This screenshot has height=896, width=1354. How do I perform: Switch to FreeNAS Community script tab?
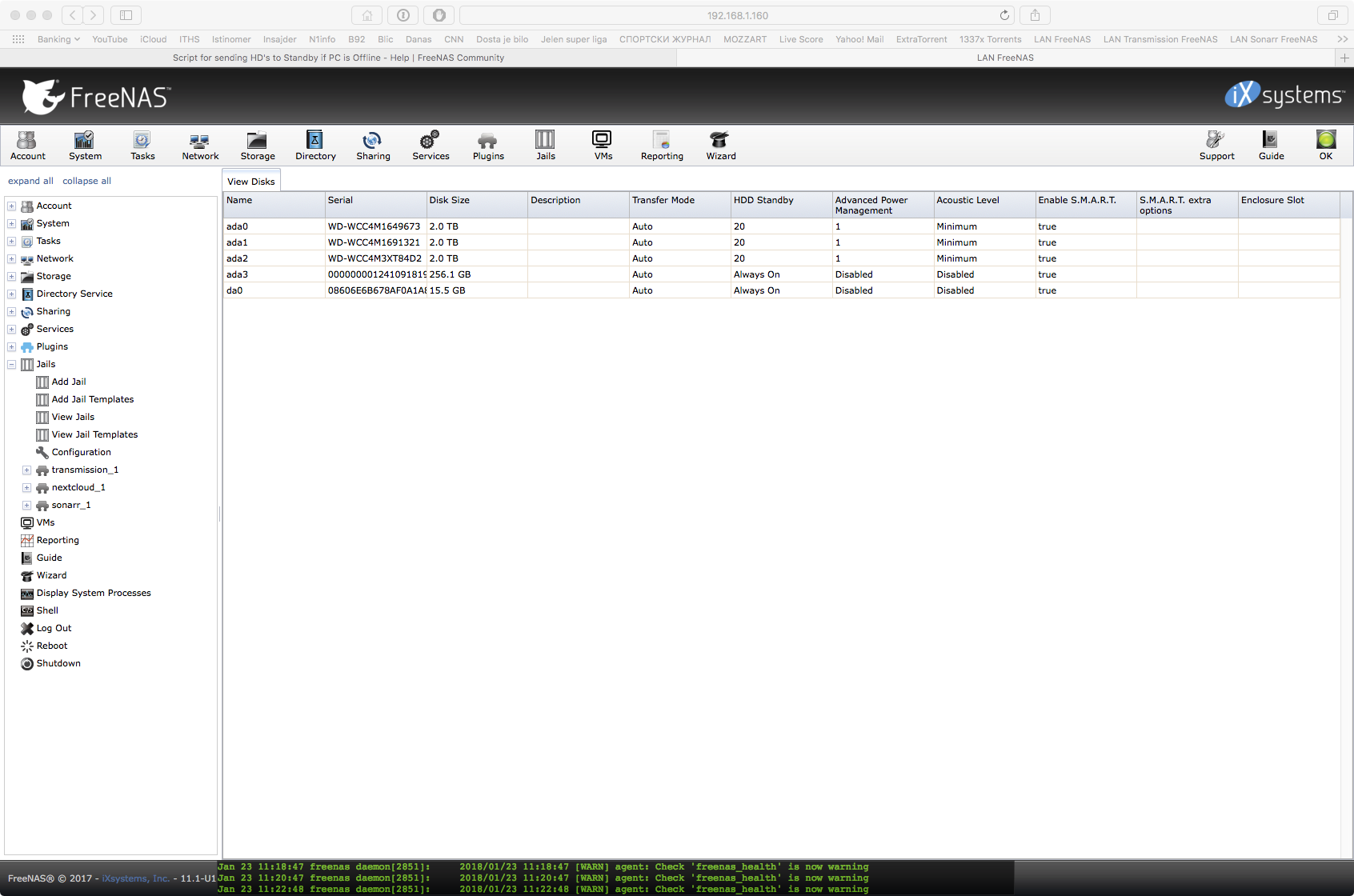click(338, 58)
